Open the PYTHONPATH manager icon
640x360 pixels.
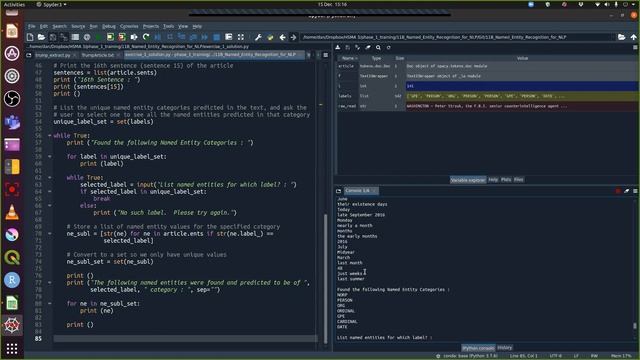click(x=270, y=37)
